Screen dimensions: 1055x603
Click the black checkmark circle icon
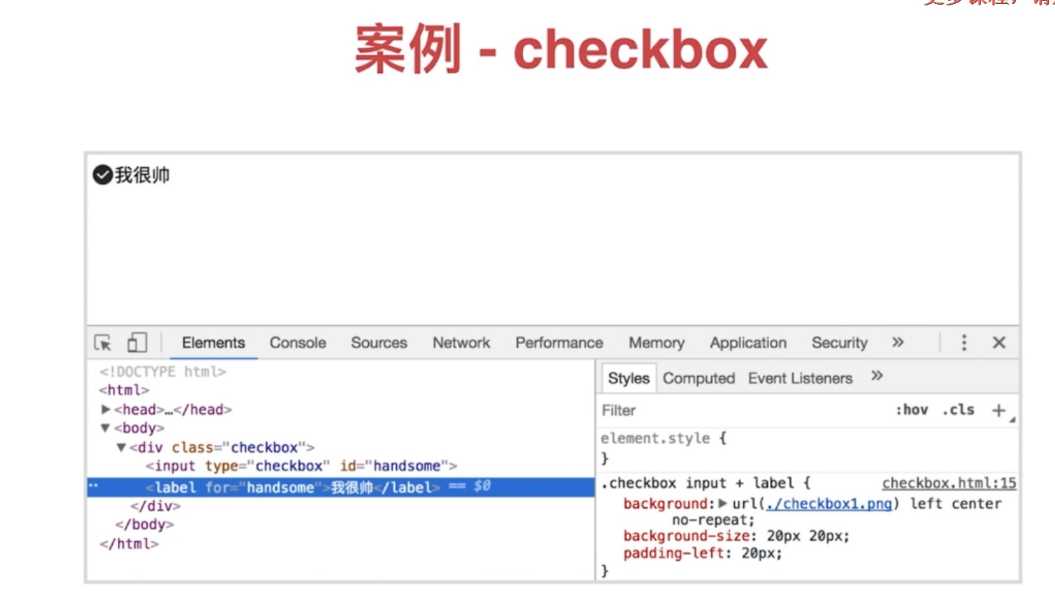(x=102, y=175)
